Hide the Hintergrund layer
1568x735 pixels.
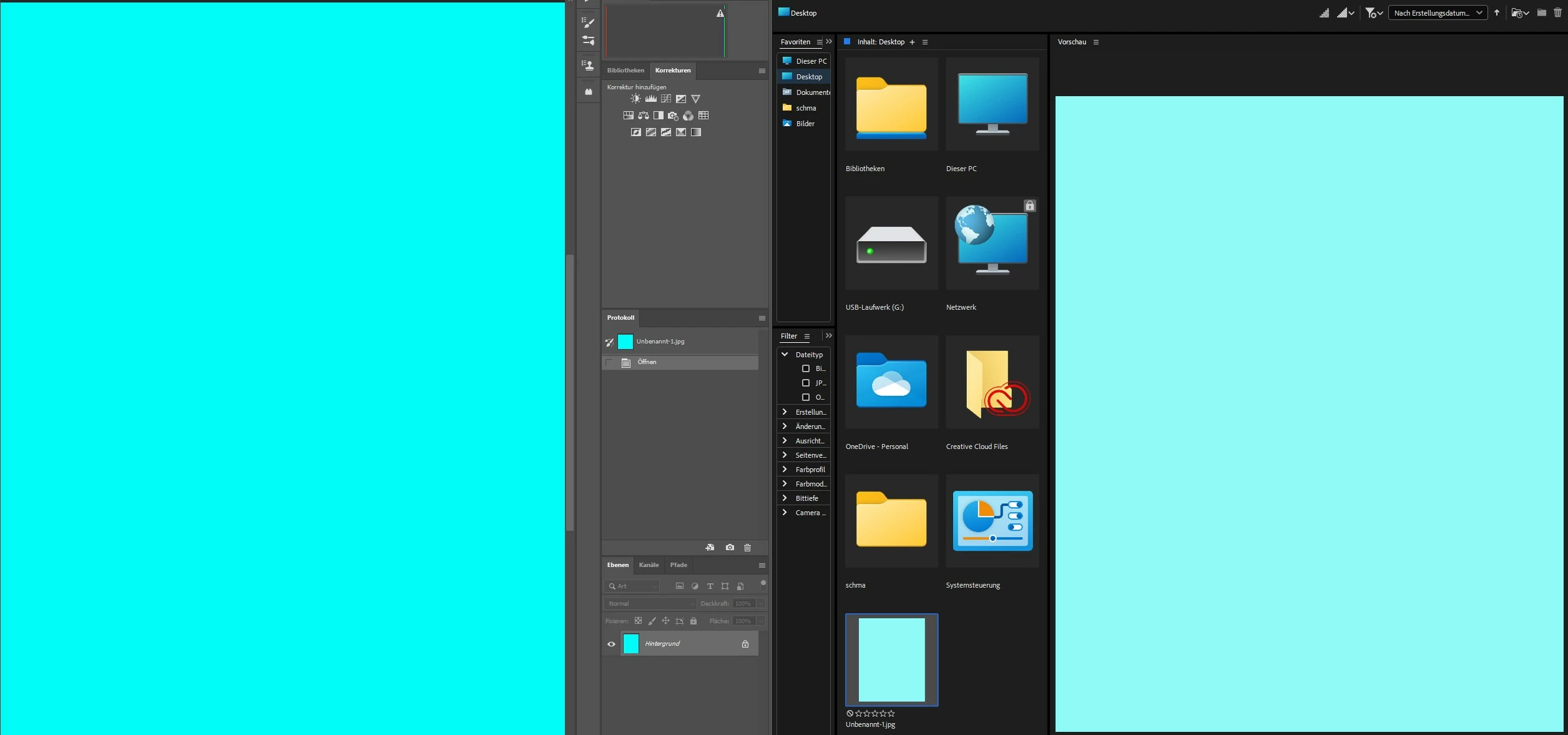coord(611,644)
